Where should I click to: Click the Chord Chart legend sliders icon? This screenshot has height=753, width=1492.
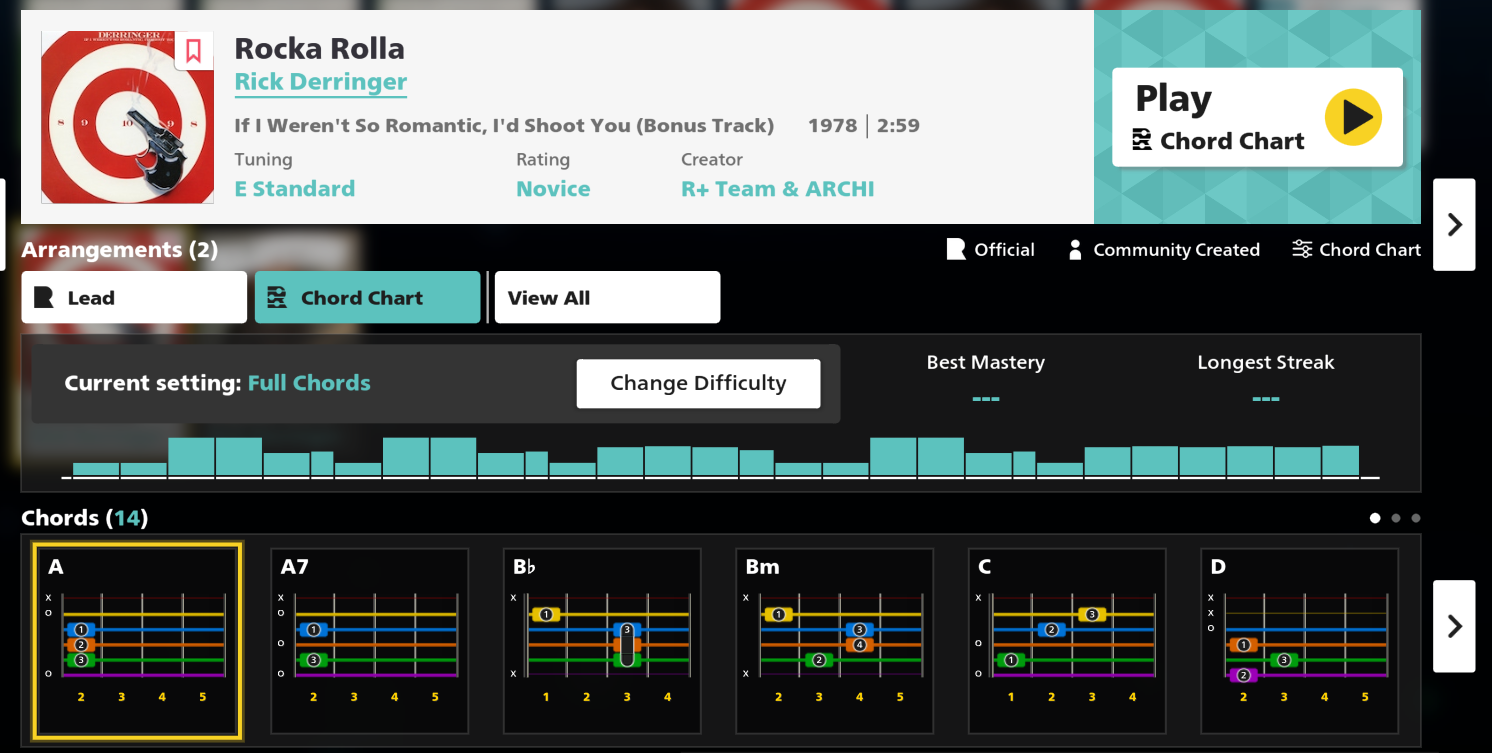[x=1301, y=249]
